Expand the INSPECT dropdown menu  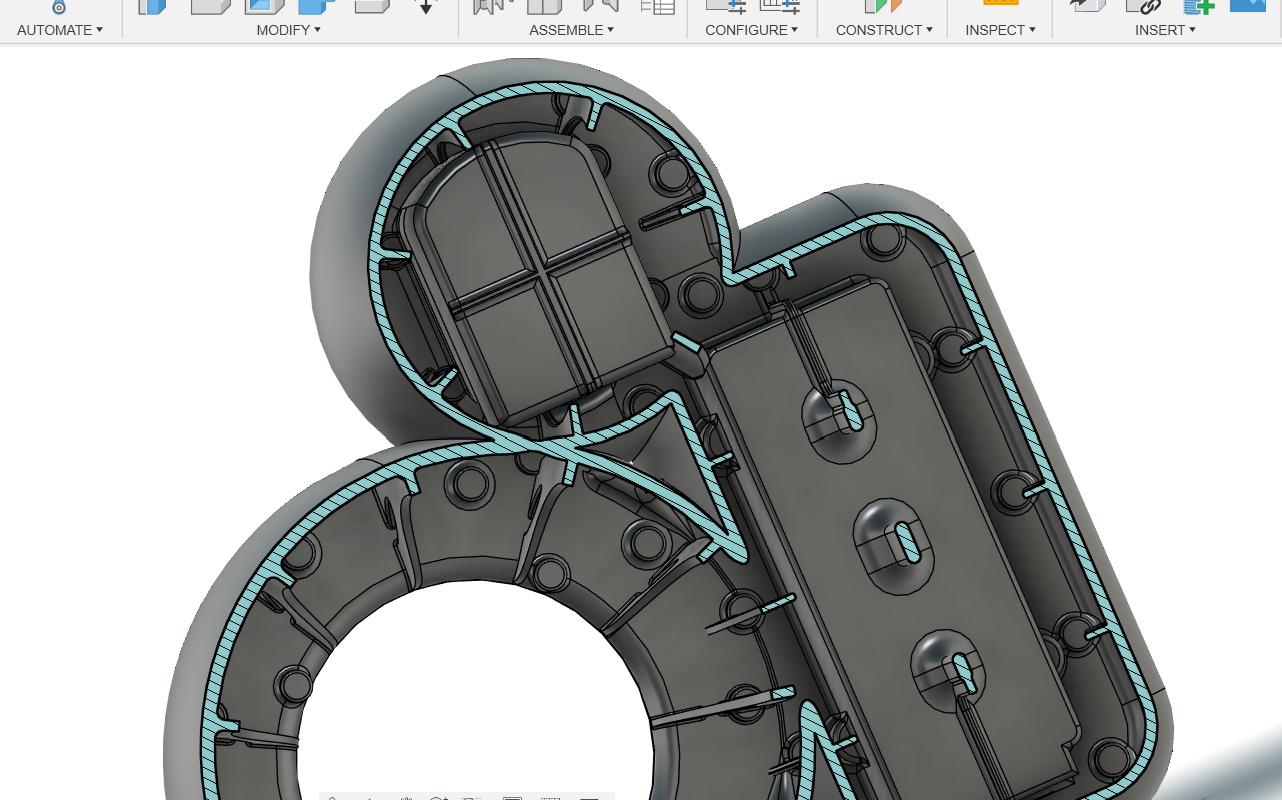pyautogui.click(x=1000, y=30)
